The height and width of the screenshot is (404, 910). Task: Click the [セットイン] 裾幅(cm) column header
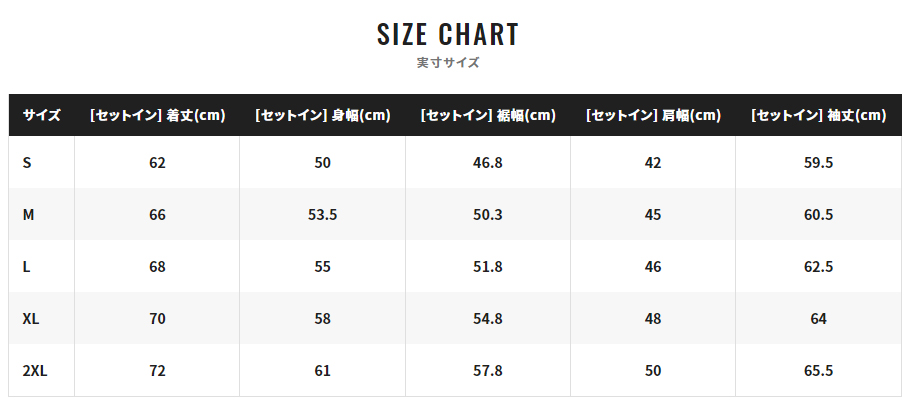[488, 115]
